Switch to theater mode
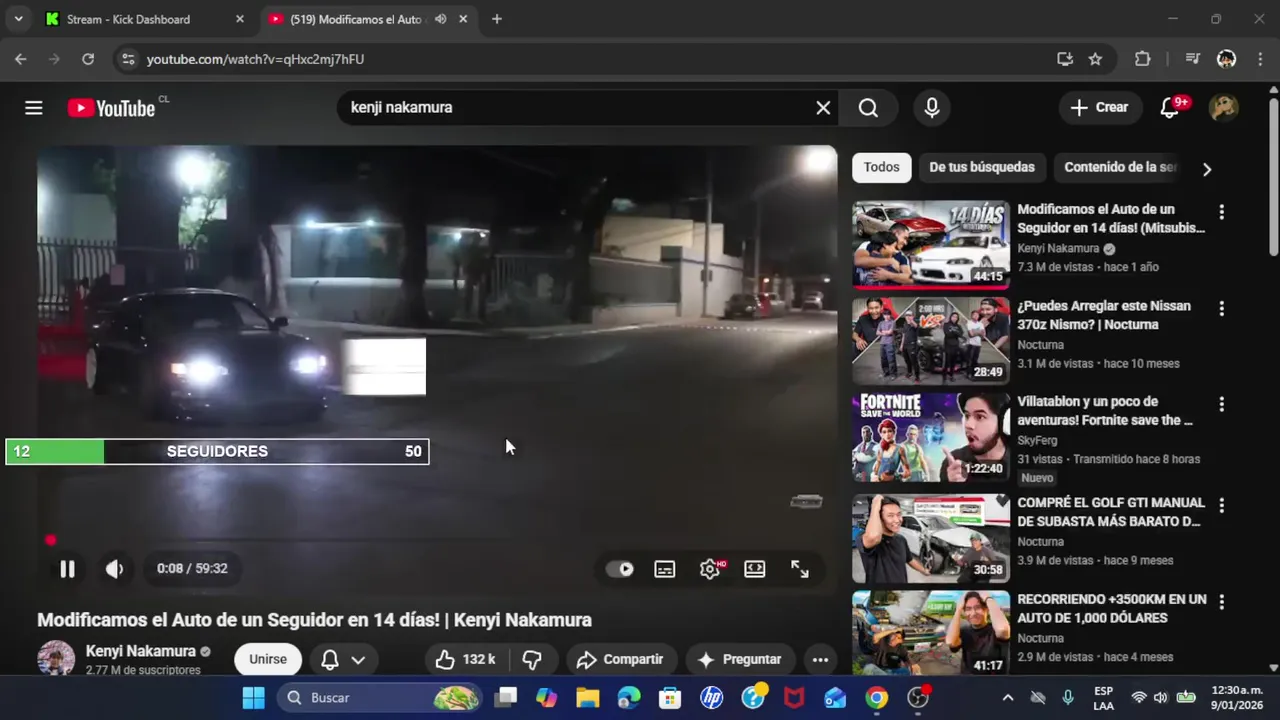Image resolution: width=1280 pixels, height=720 pixels. (x=755, y=569)
